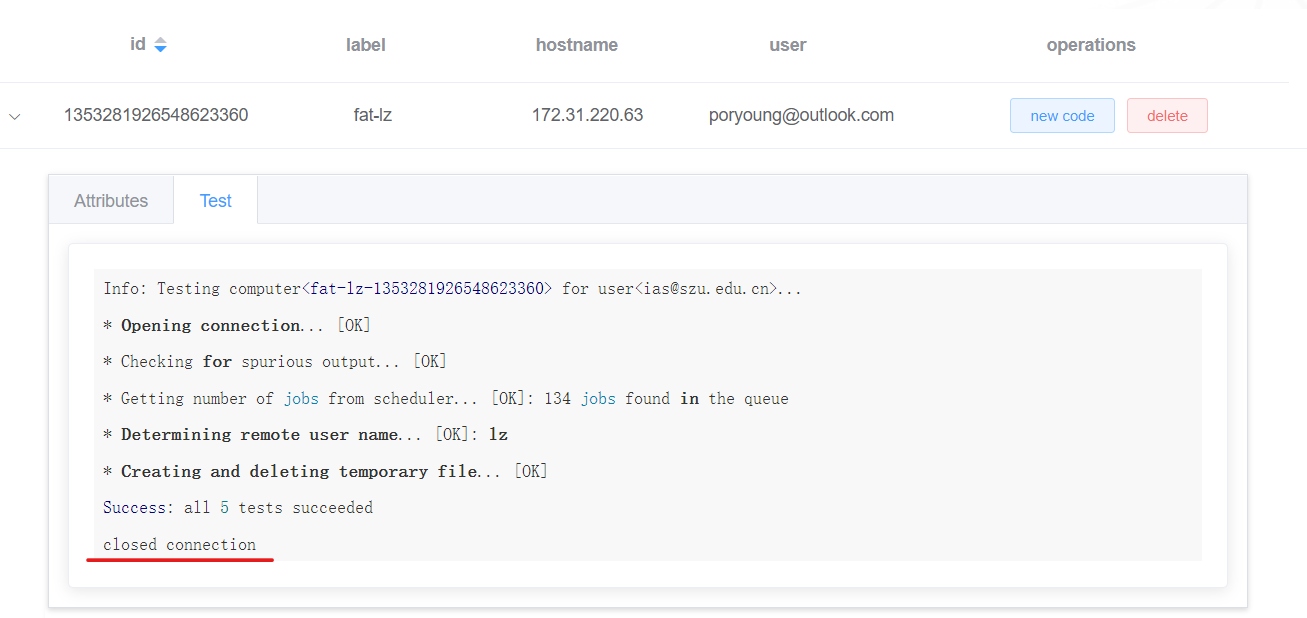1307x618 pixels.
Task: Click the hostname column header
Action: point(577,45)
